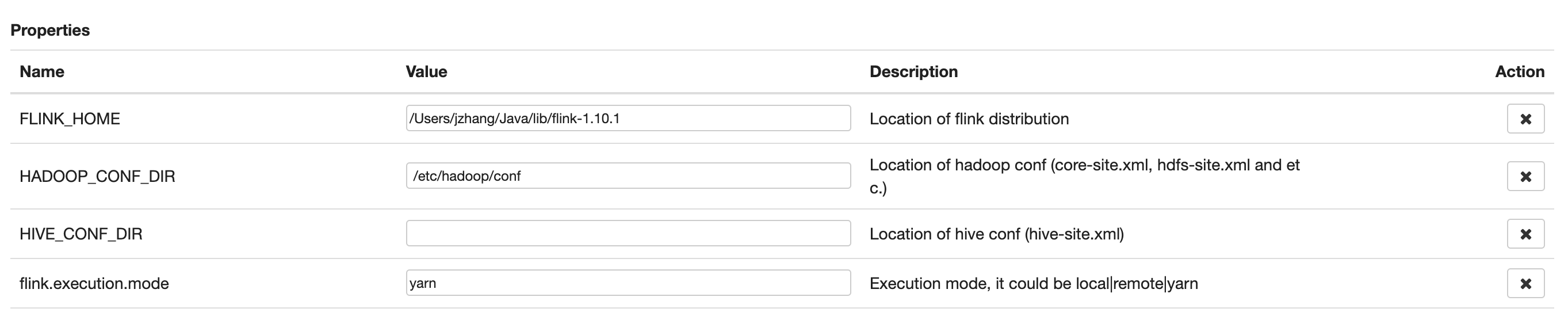
Task: Select the FLINK_HOME property name
Action: (x=70, y=119)
